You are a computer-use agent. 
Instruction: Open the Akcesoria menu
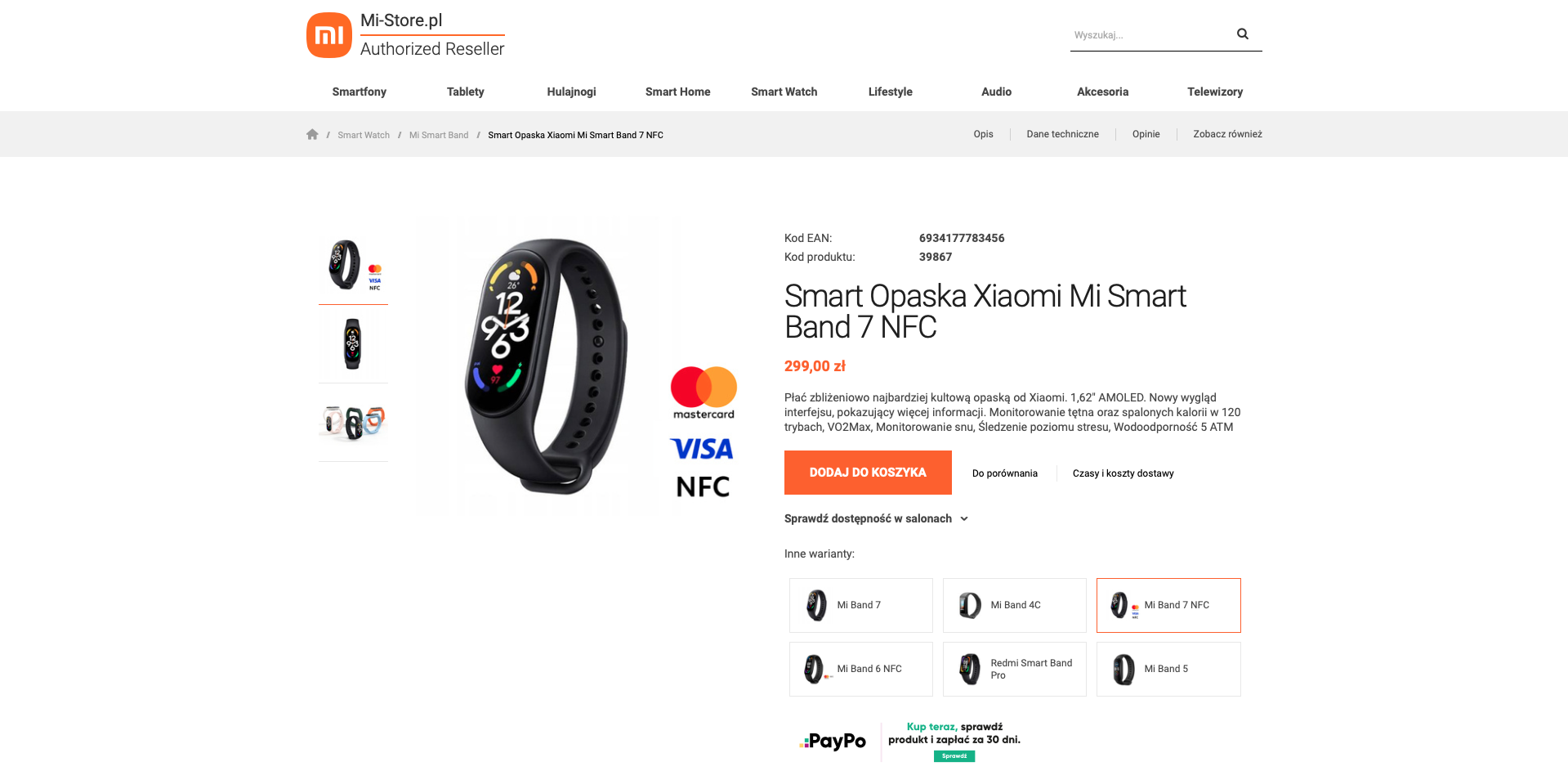point(1102,92)
